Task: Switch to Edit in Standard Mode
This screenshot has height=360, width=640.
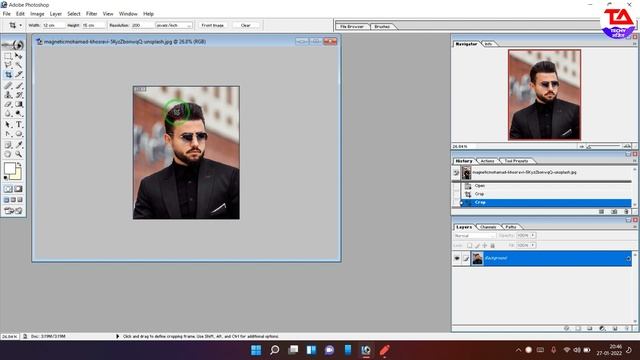Action: tap(8, 189)
